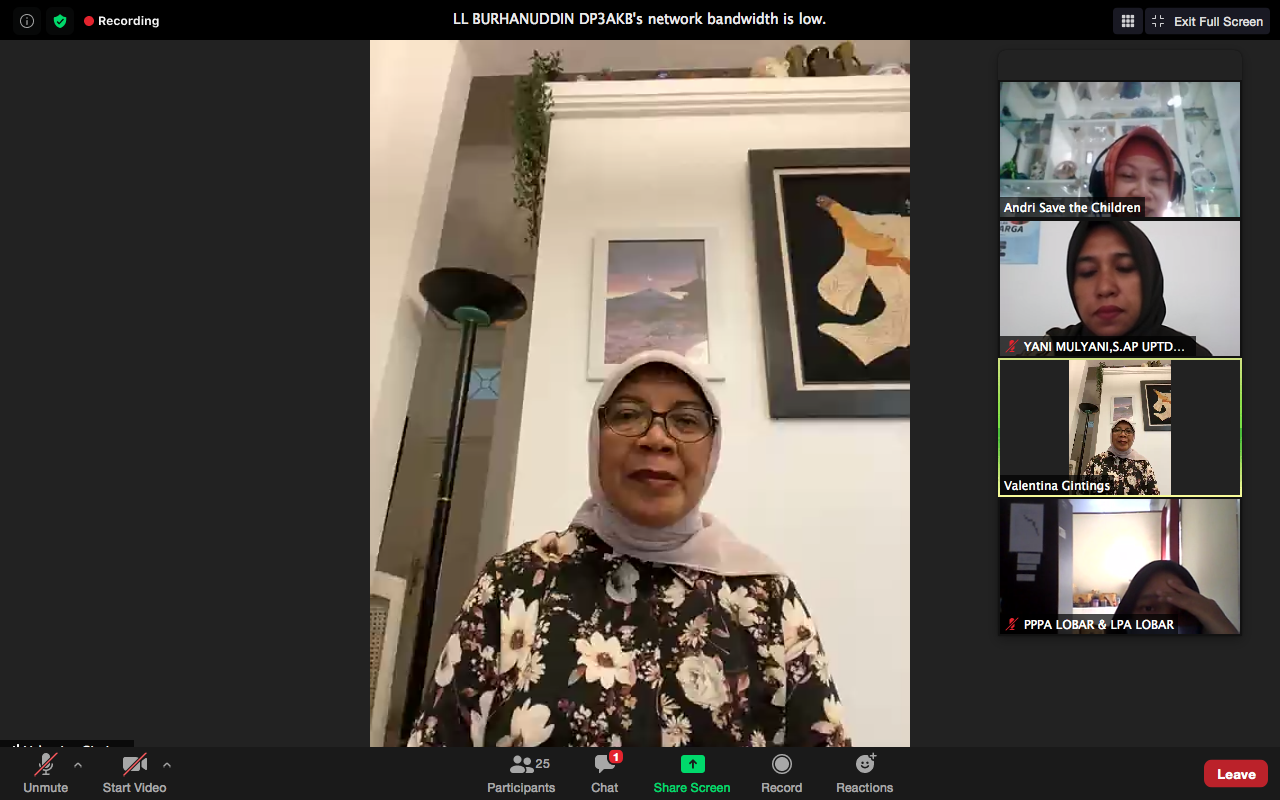Select Valentina Gintings video thumbnail
The height and width of the screenshot is (800, 1280).
(x=1120, y=427)
